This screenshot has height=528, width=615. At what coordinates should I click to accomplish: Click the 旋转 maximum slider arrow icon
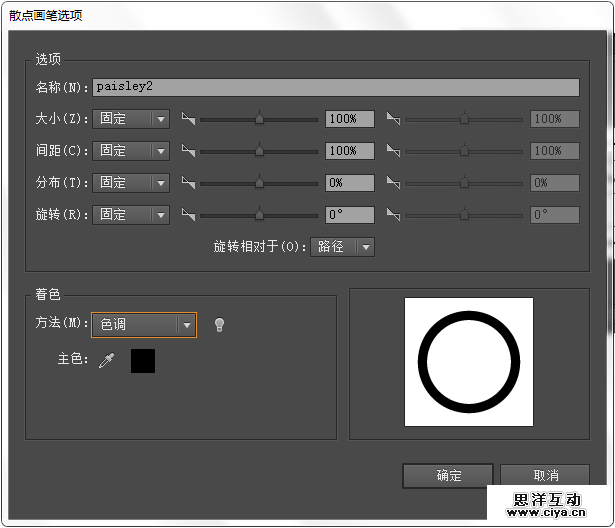pyautogui.click(x=393, y=215)
